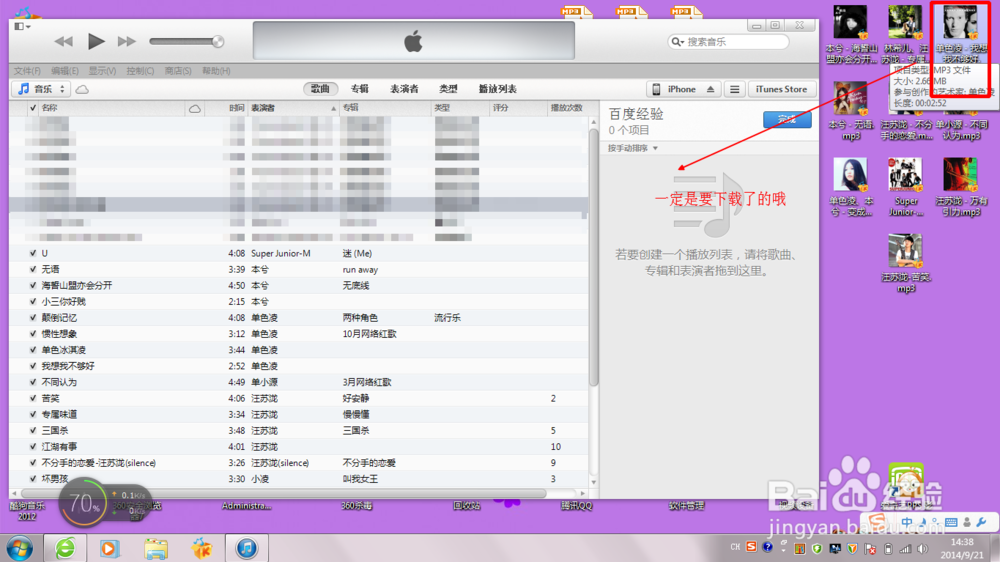Open the Windows Start button
Viewport: 1000px width, 562px height.
[20, 548]
